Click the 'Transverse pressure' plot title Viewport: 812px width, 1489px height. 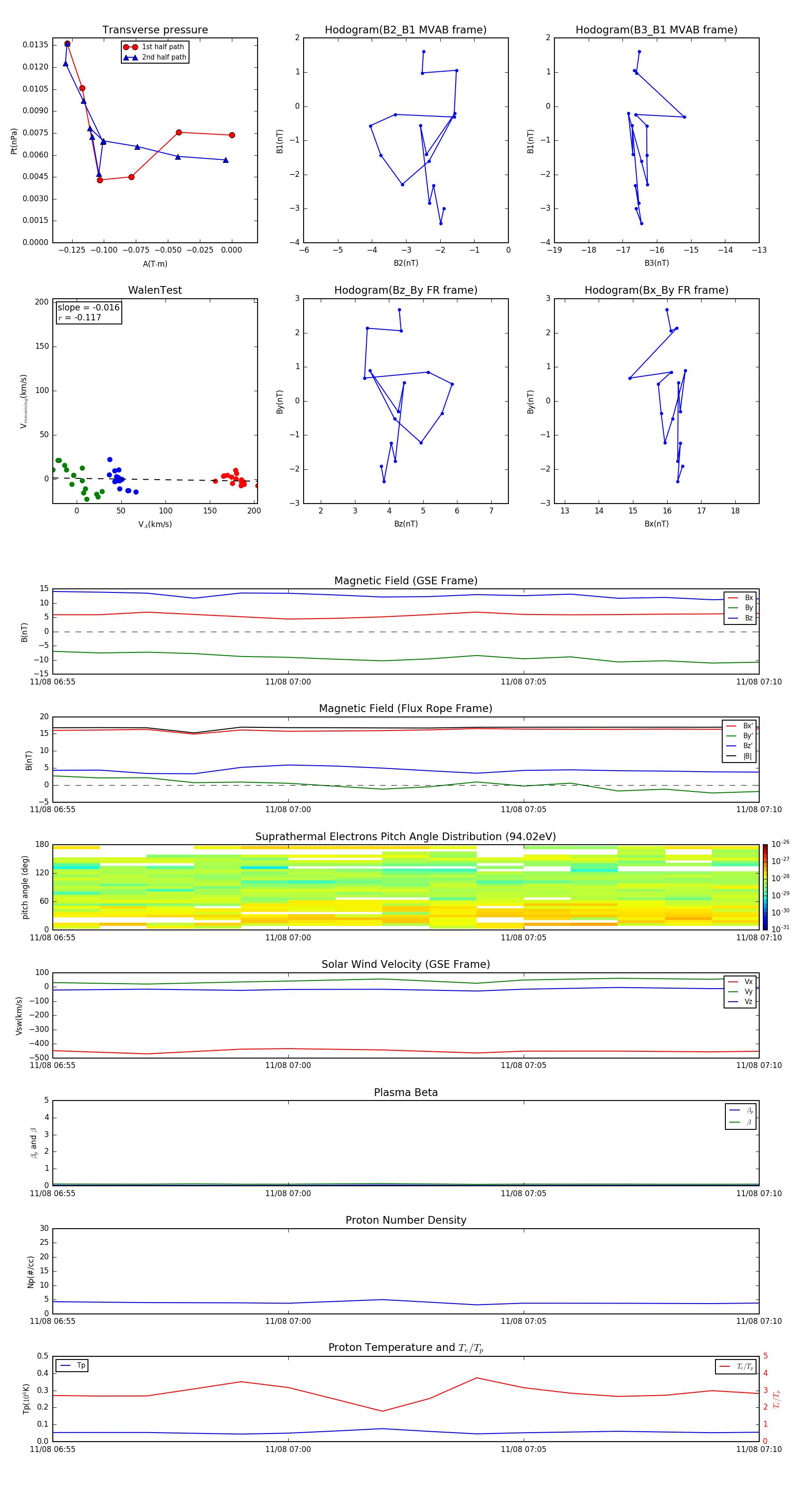click(155, 30)
